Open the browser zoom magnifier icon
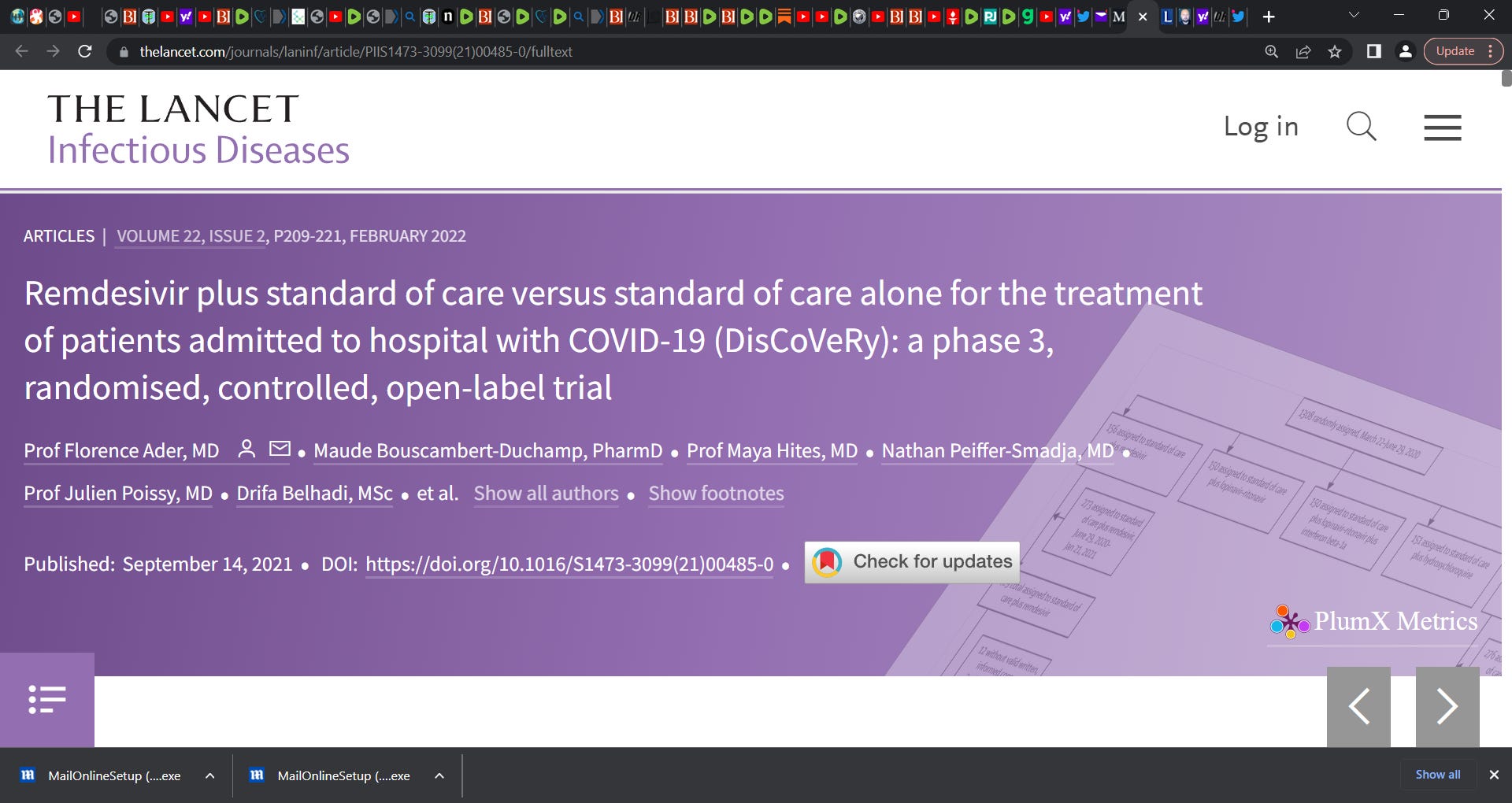The width and height of the screenshot is (1512, 803). tap(1271, 51)
